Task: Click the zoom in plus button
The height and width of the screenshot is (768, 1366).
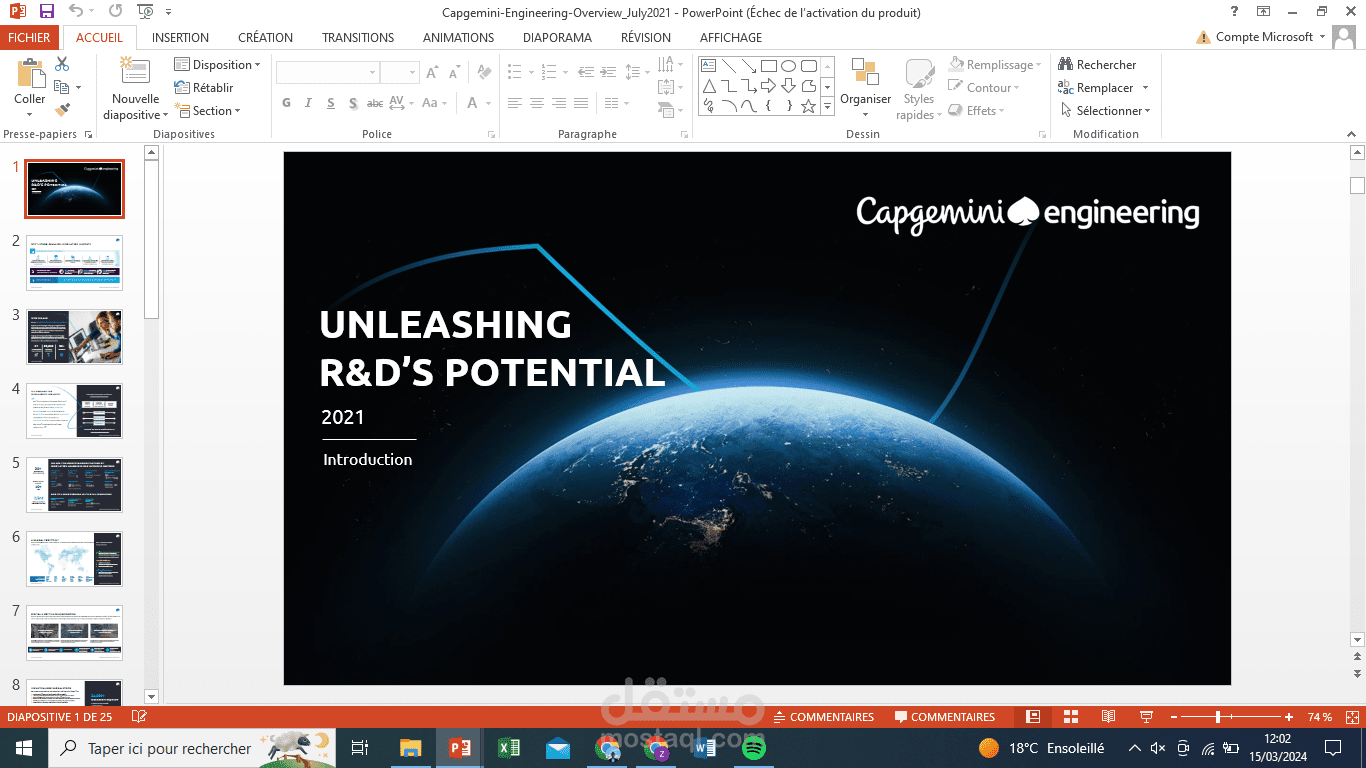Action: 1289,717
